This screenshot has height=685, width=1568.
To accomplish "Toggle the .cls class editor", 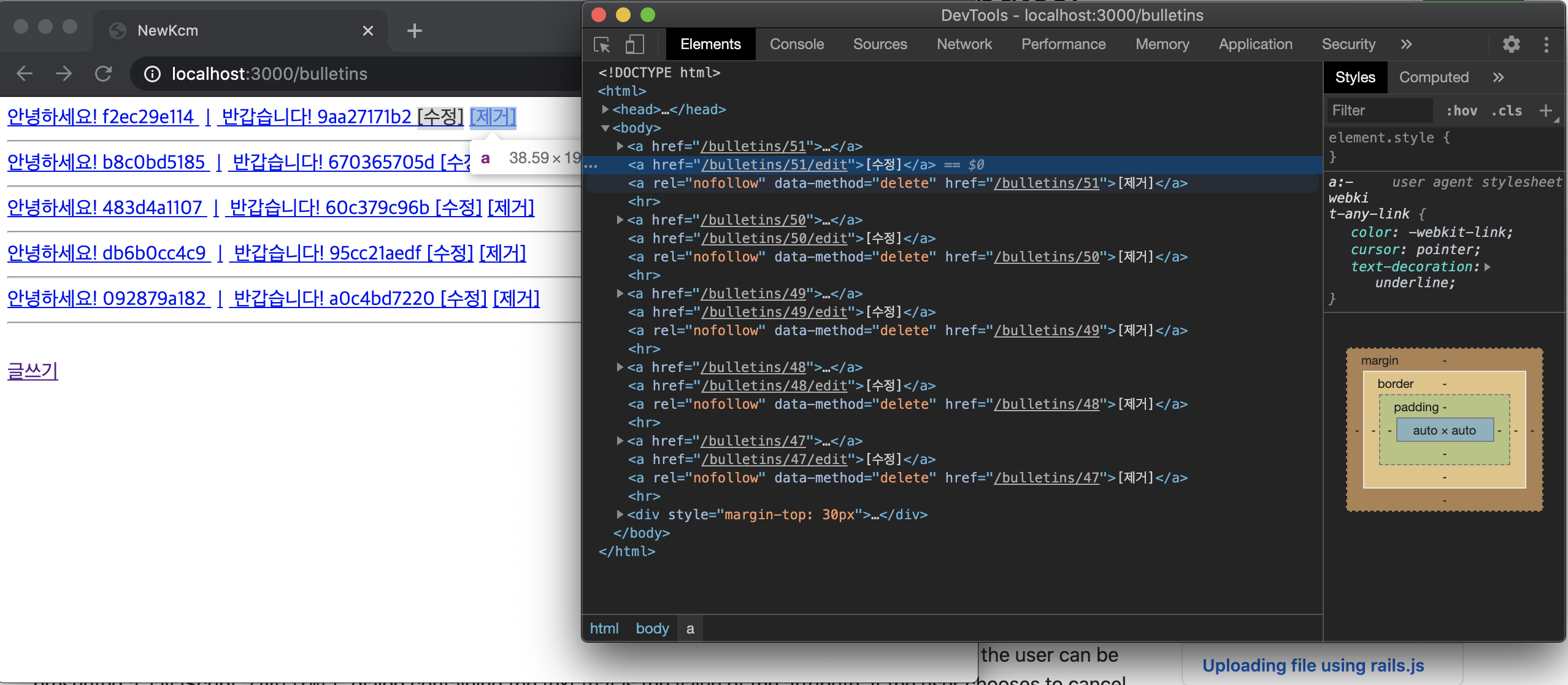I will pos(1506,111).
